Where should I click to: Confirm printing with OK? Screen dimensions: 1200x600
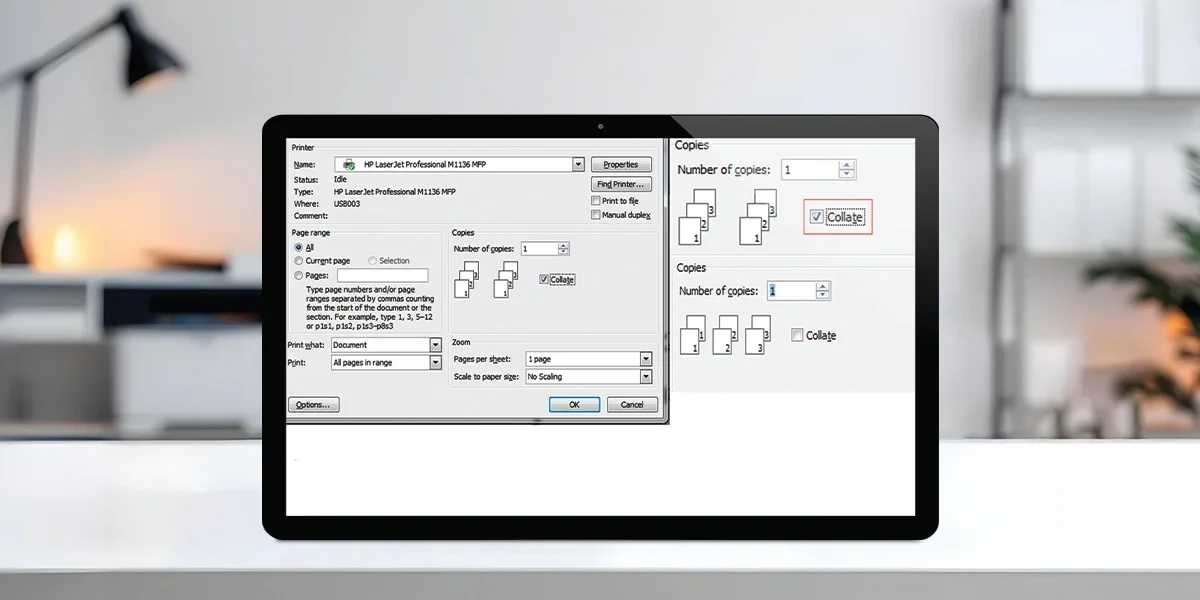[x=574, y=405]
